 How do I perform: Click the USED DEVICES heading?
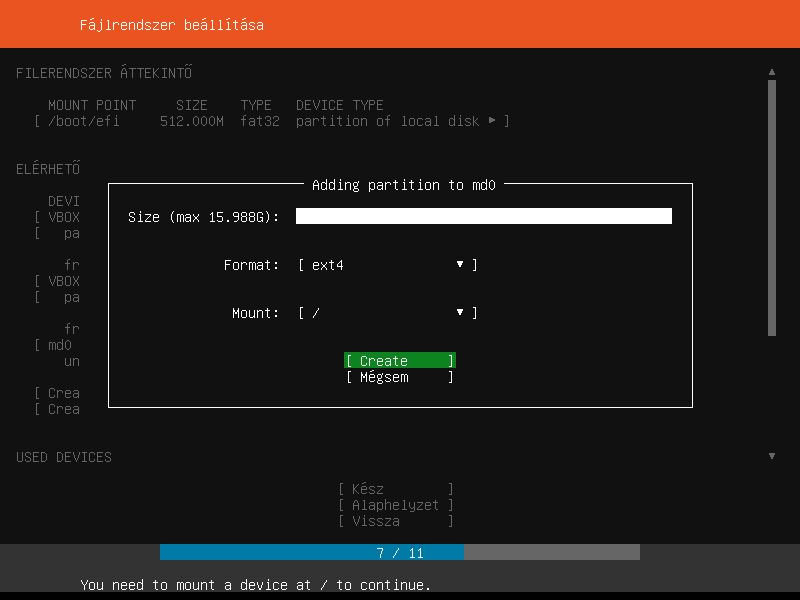(x=64, y=457)
